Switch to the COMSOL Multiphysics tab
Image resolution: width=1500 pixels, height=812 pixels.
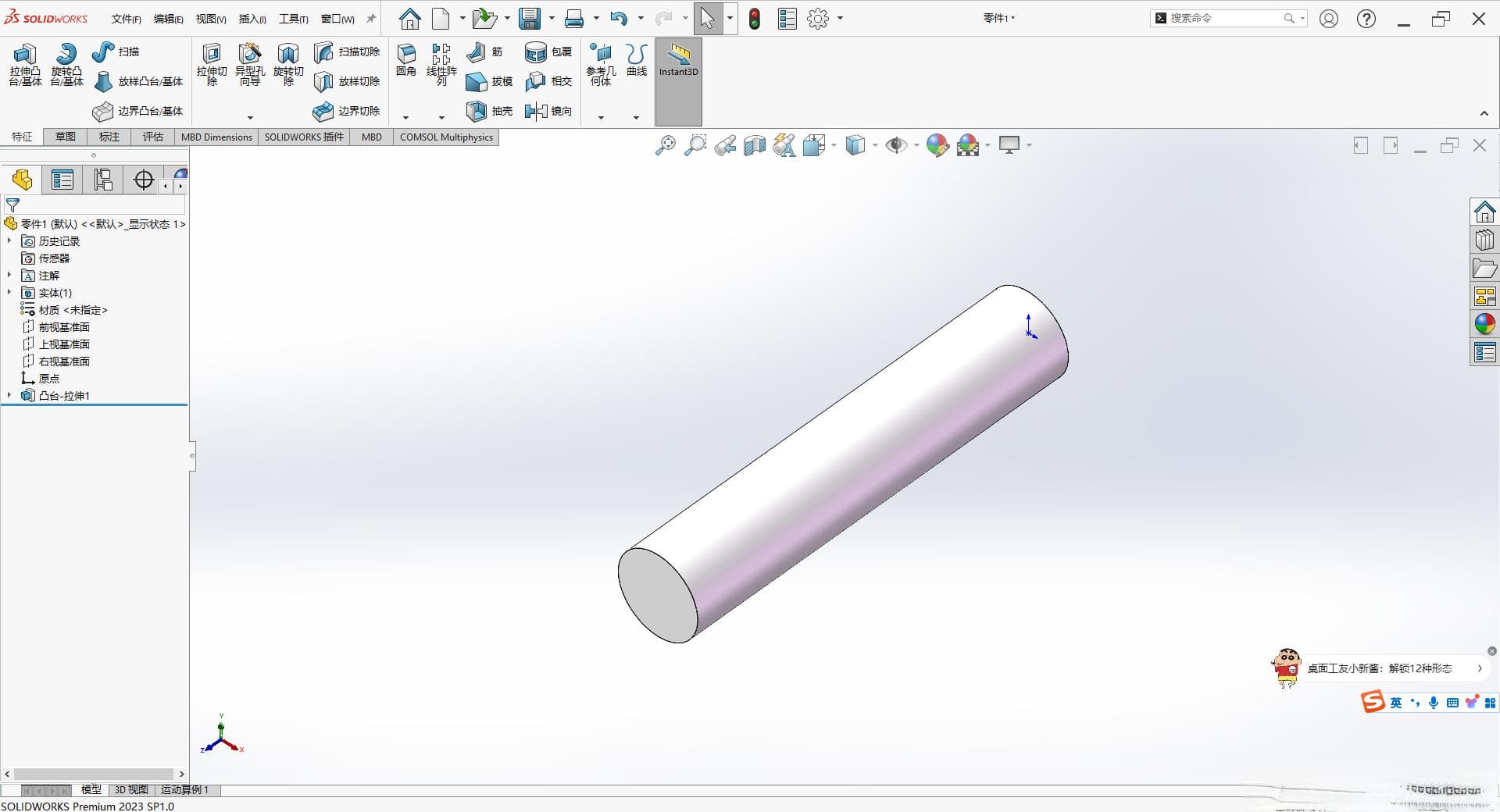coord(446,137)
